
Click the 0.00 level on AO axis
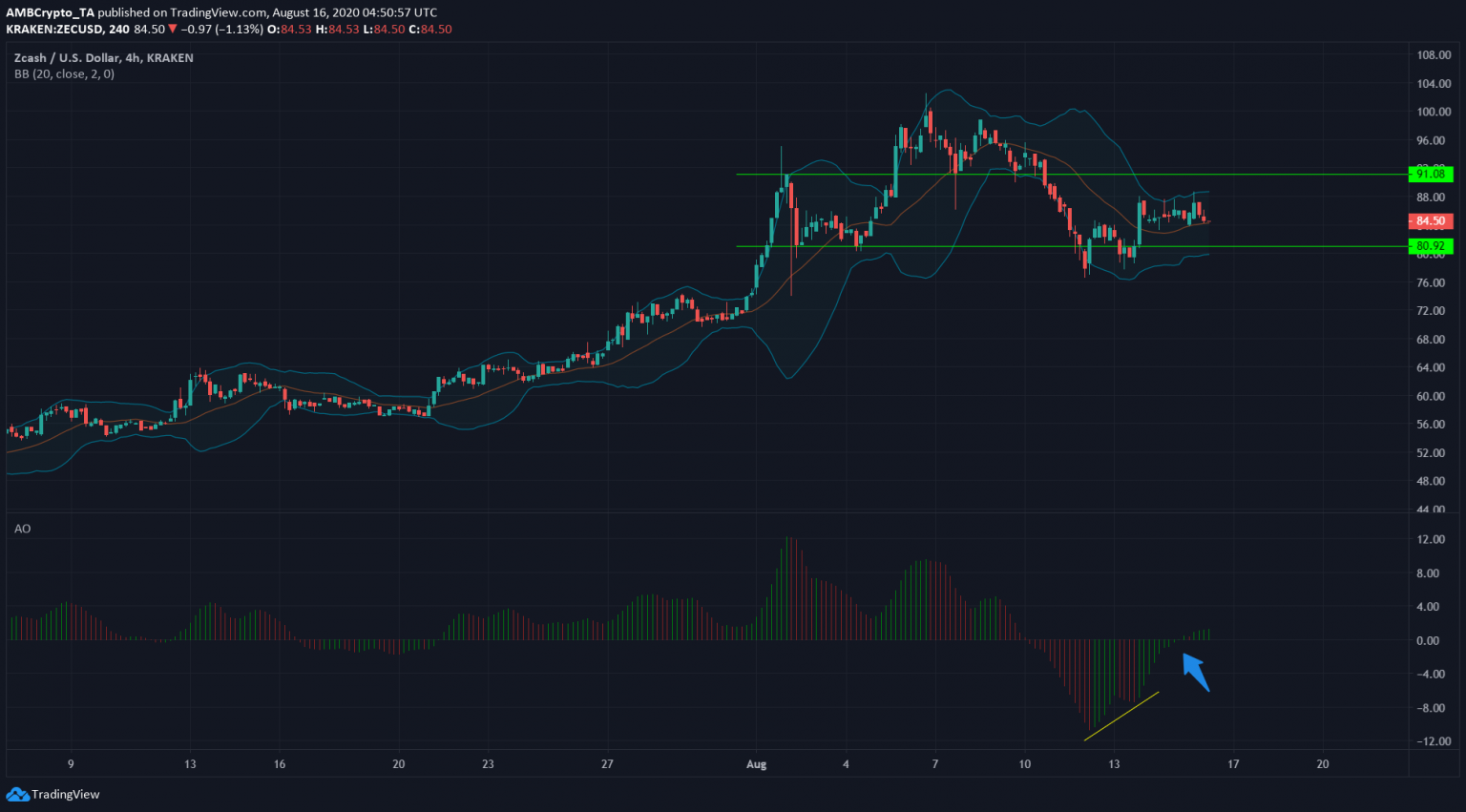tap(1428, 640)
